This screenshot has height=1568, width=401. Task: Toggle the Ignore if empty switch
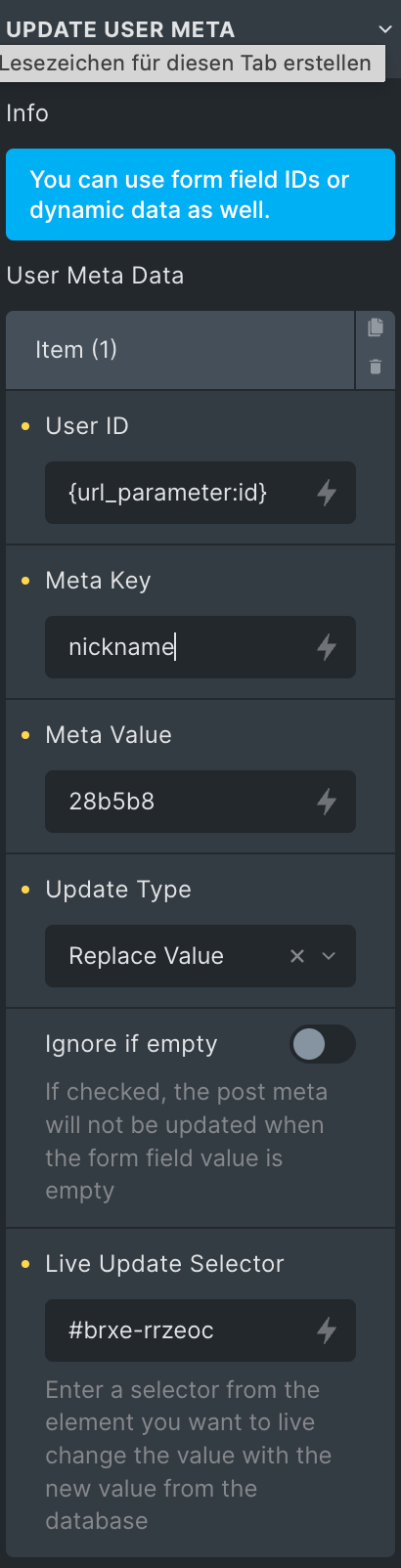click(323, 1044)
